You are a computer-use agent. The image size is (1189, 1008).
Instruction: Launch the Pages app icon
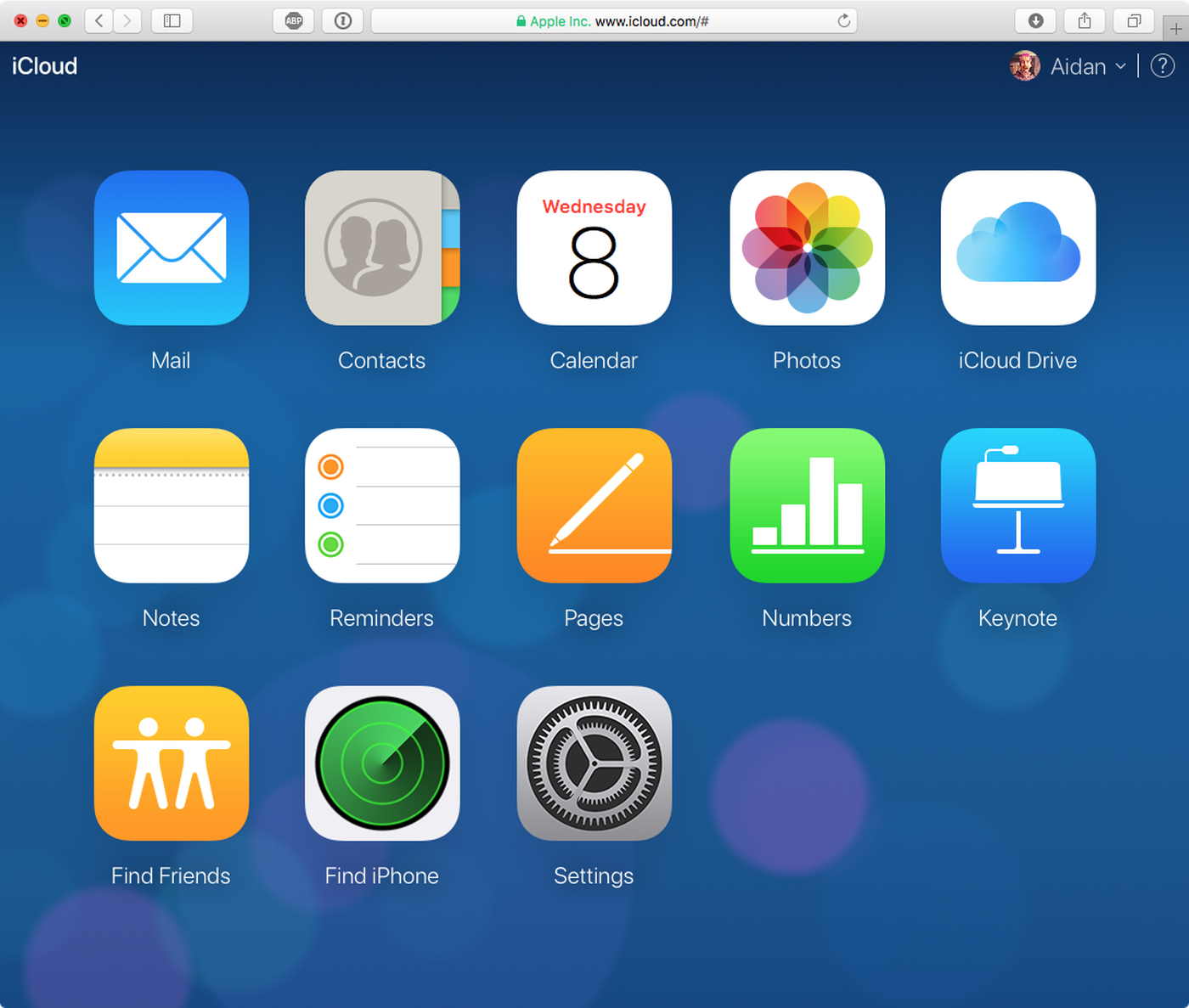594,505
